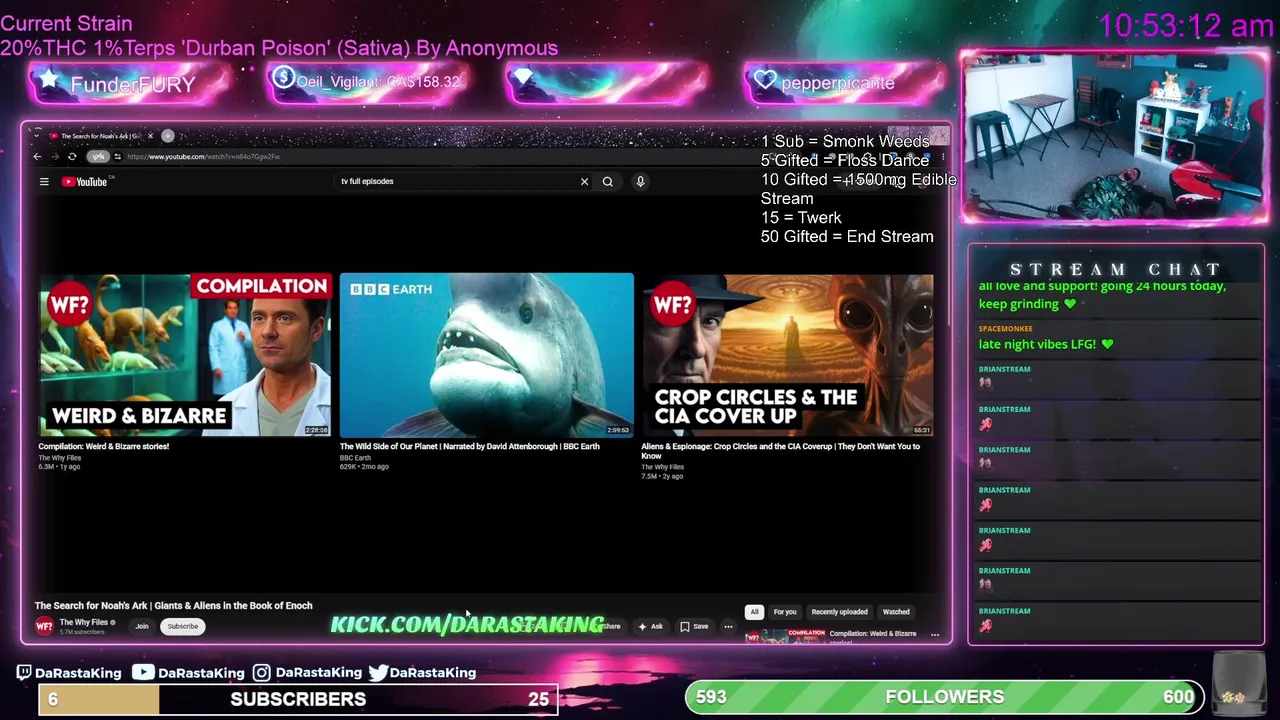Open options menu for sidebar Compilation video
This screenshot has width=1280, height=720.
coord(935,634)
